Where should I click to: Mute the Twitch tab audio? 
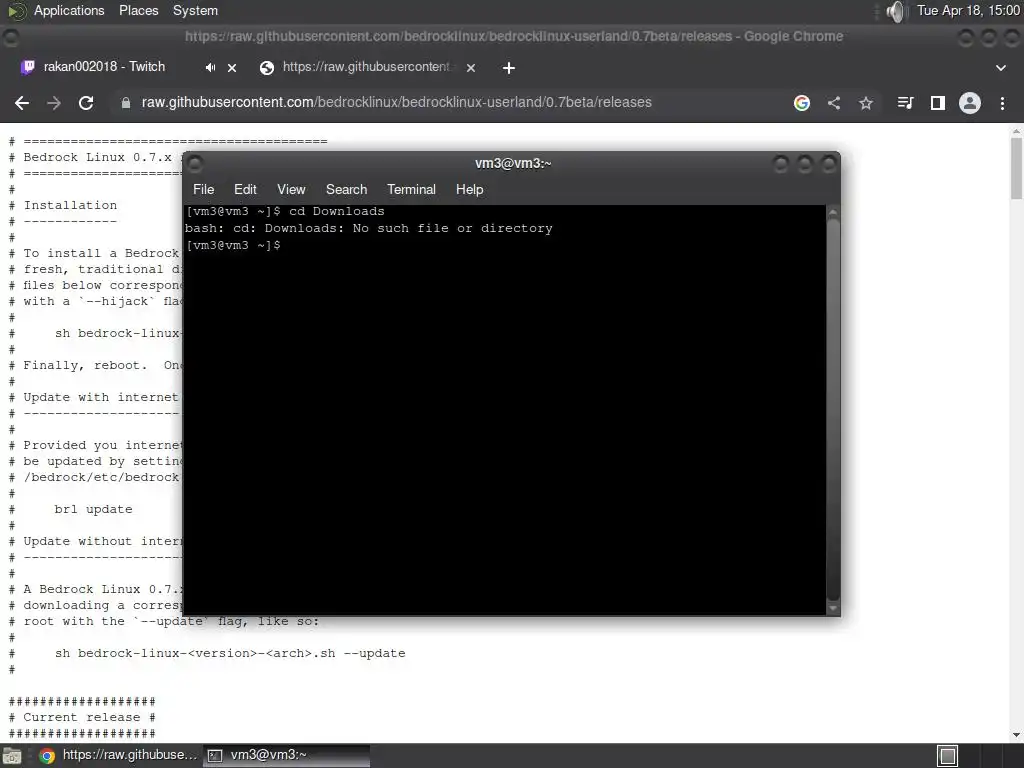tap(210, 67)
